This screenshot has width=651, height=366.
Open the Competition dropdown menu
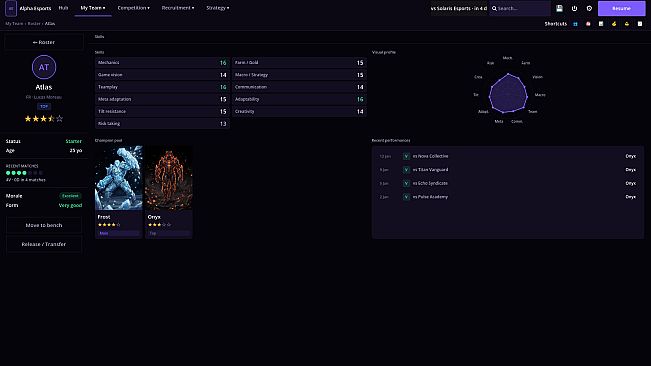coord(133,8)
